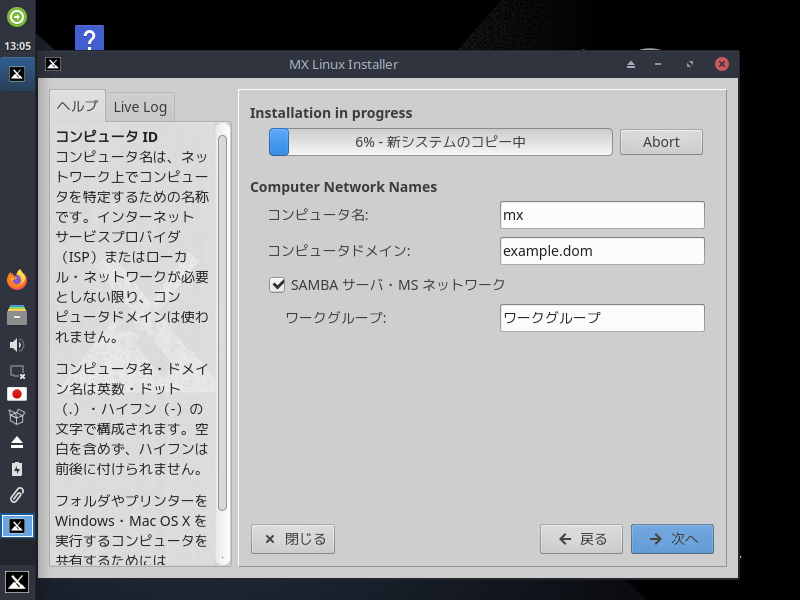The image size is (800, 600).
Task: Click the eject media tray icon
Action: (17, 442)
